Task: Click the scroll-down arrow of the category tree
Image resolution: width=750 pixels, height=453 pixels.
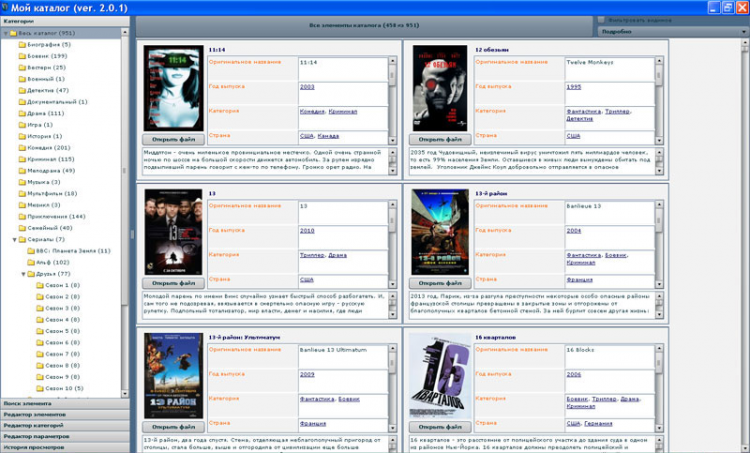Action: (x=125, y=394)
